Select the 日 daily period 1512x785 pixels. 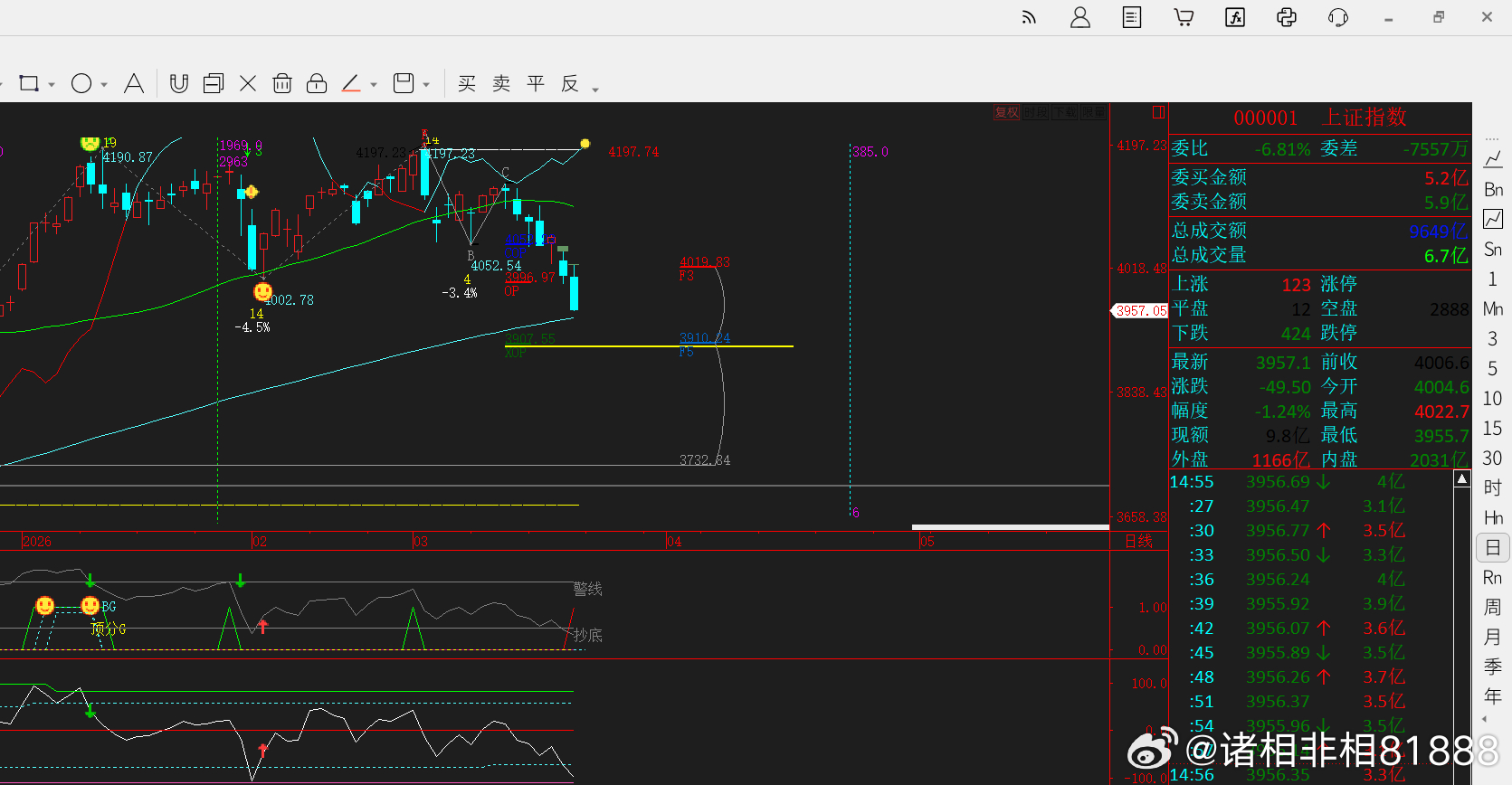click(x=1493, y=547)
